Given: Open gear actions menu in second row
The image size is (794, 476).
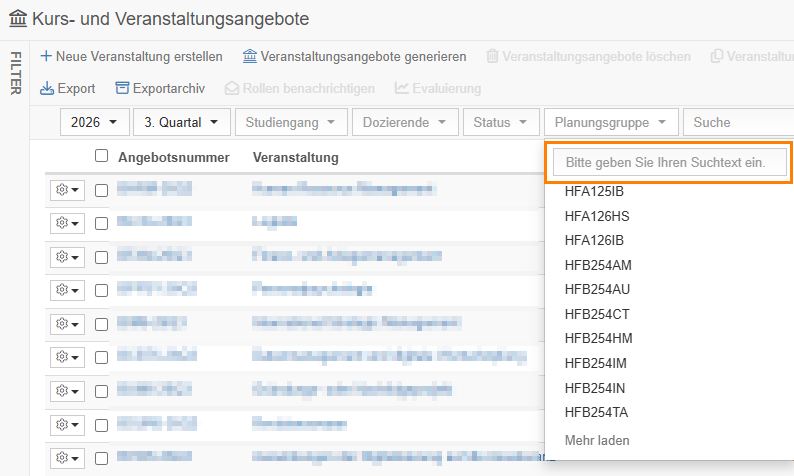Looking at the screenshot, I should coord(67,223).
